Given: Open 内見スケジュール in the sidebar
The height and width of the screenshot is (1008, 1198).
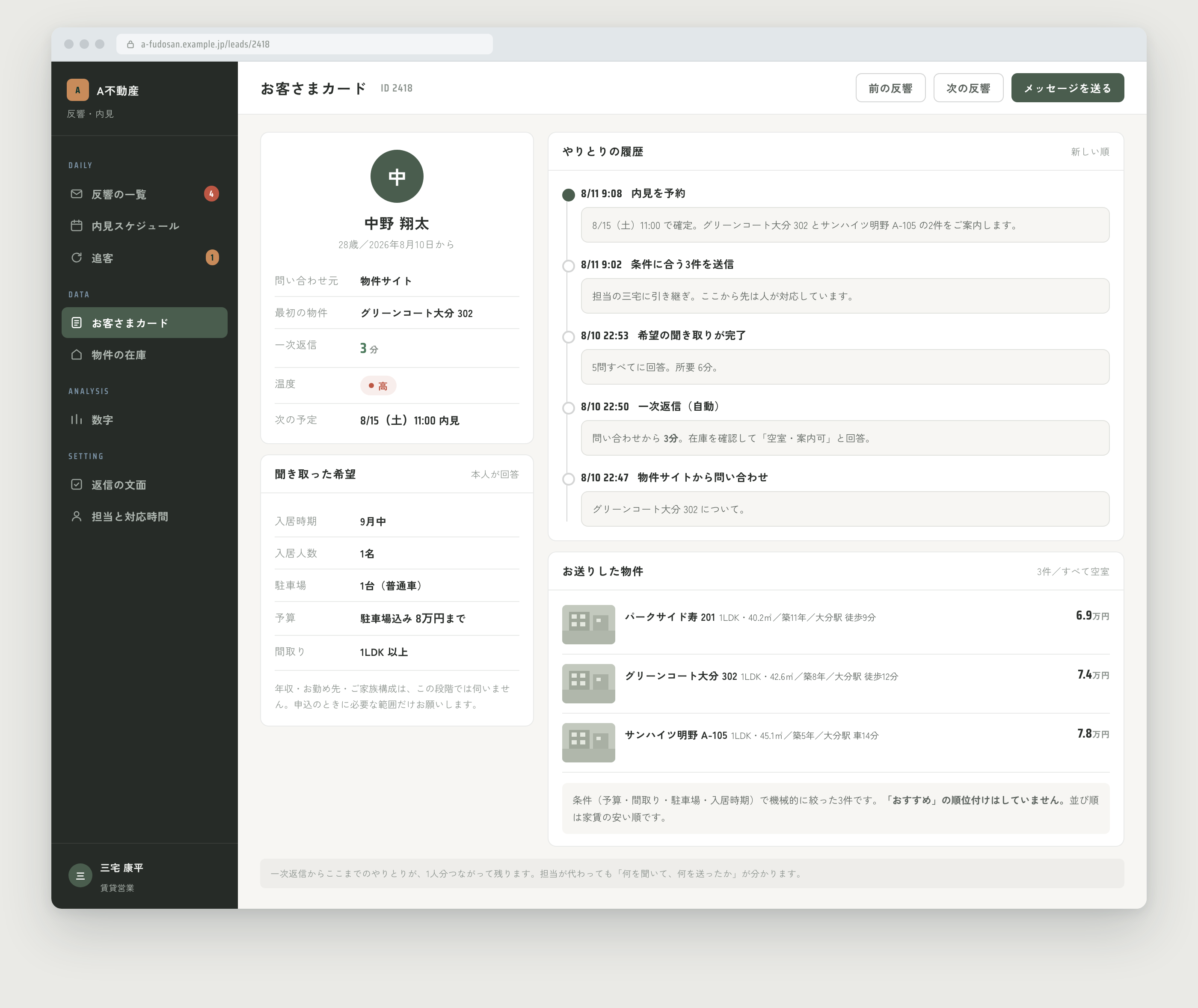Looking at the screenshot, I should click(145, 226).
